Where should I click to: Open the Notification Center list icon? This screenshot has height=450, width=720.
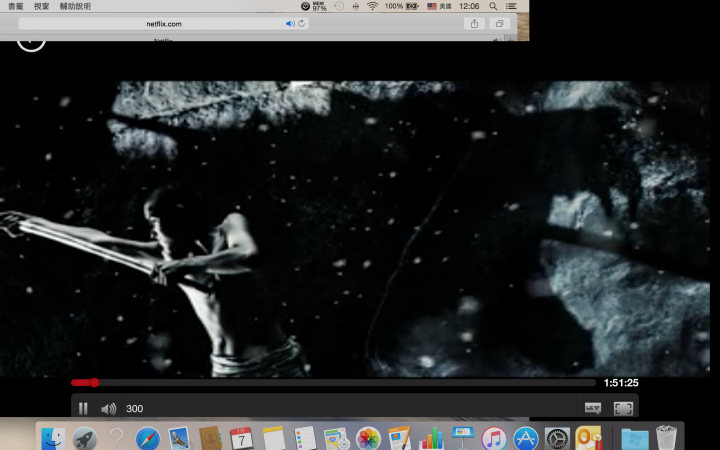point(511,6)
